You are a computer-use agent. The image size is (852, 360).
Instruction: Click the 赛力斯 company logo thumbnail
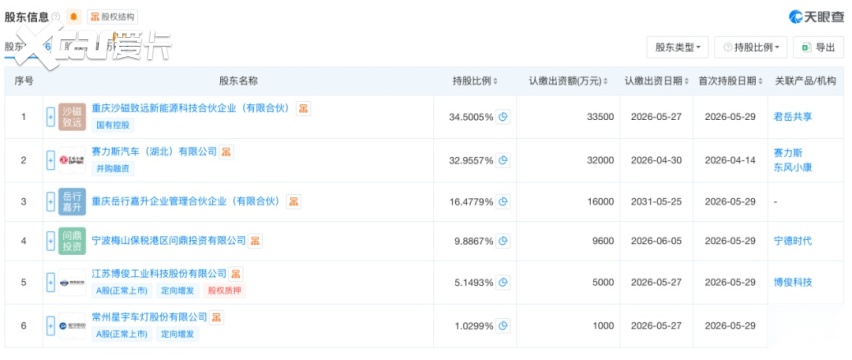tap(72, 160)
